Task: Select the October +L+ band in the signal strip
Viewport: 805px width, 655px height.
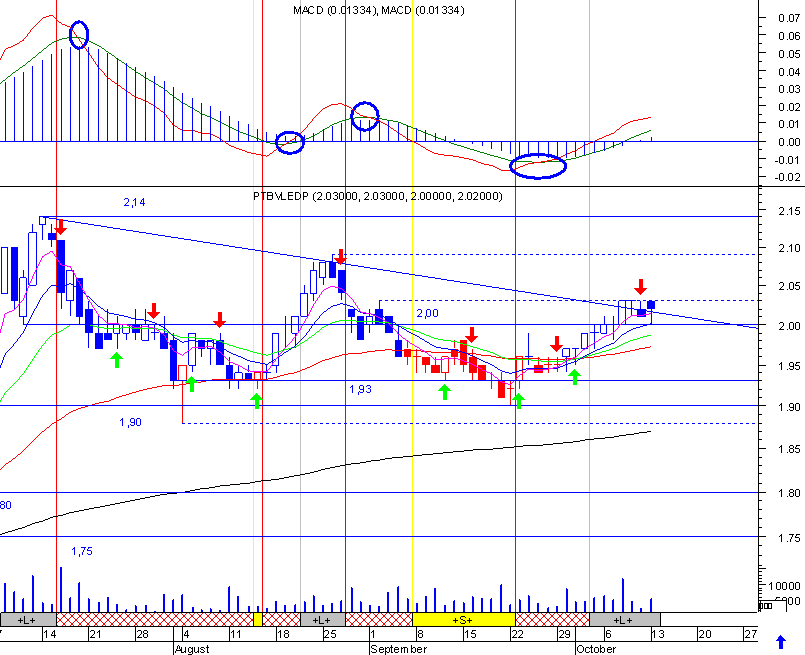Action: pos(625,620)
